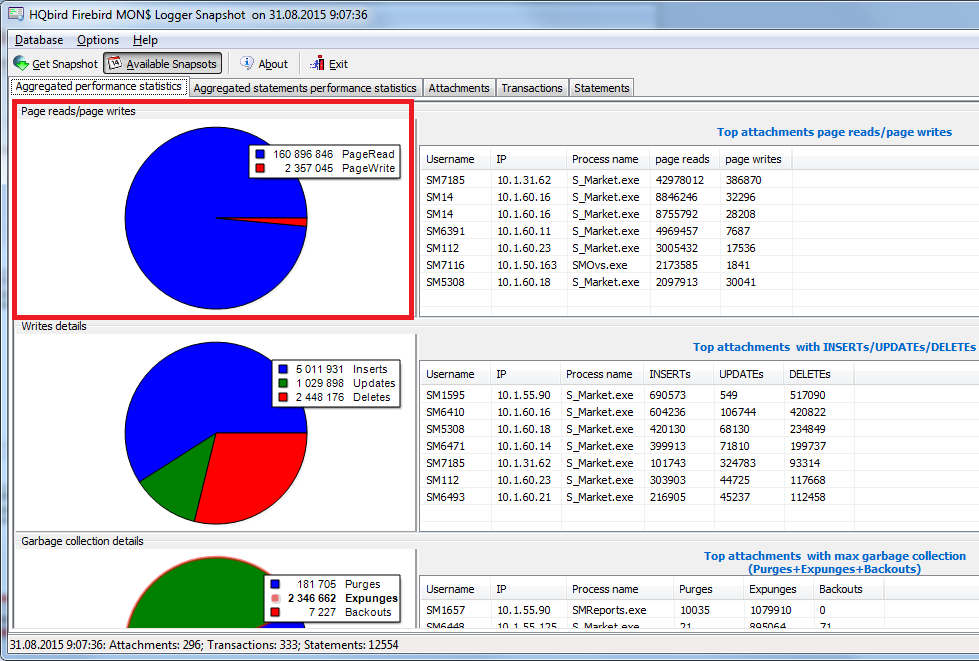Click the Top attachments page reads/page writes heading

(x=834, y=132)
